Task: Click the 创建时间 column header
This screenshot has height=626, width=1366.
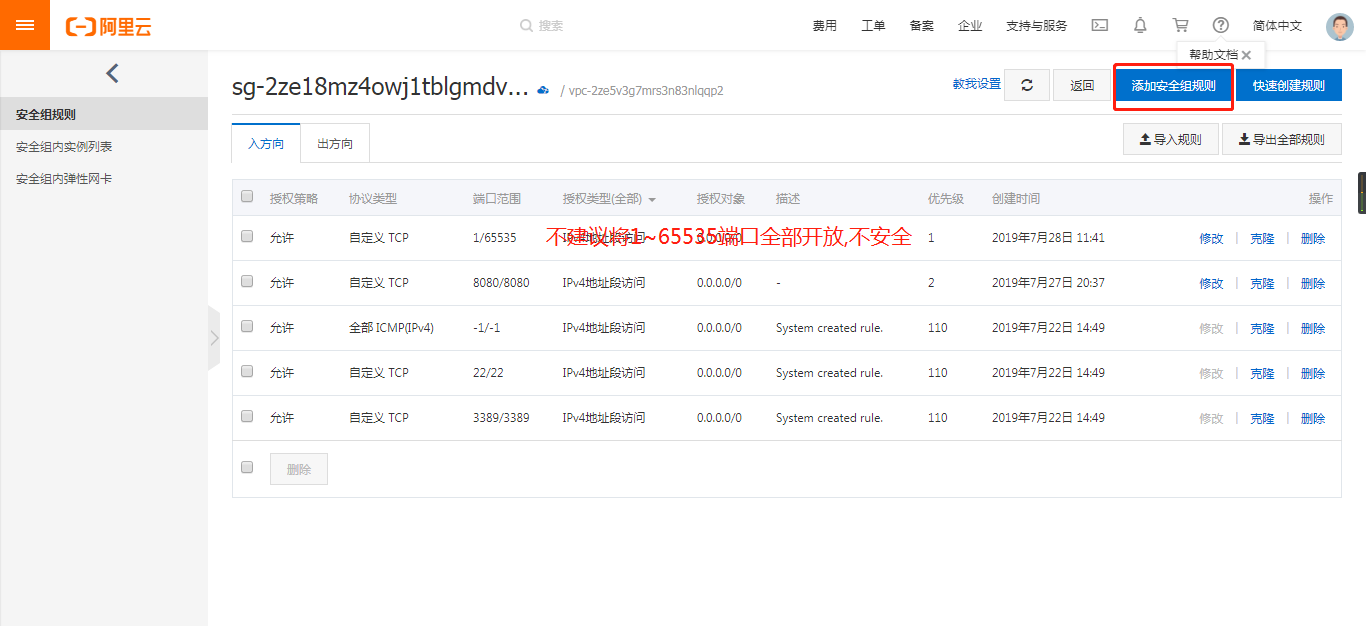Action: (x=1016, y=198)
